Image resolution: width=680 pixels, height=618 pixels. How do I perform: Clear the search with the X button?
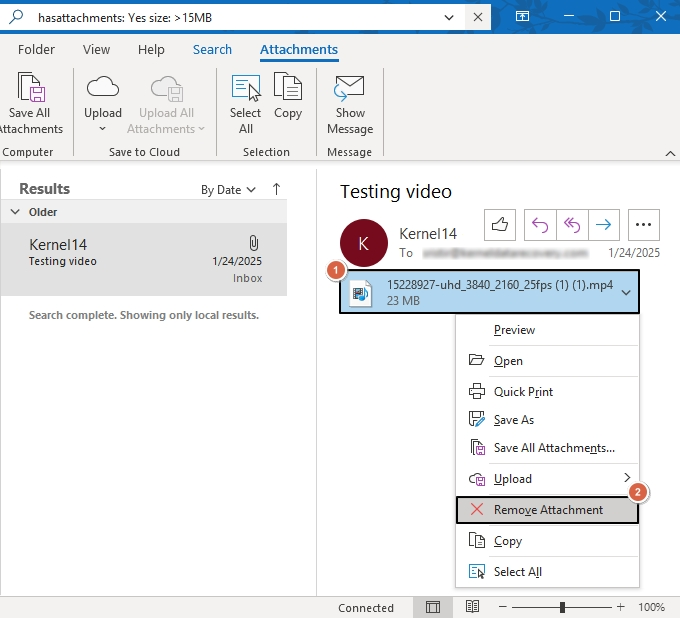click(478, 17)
